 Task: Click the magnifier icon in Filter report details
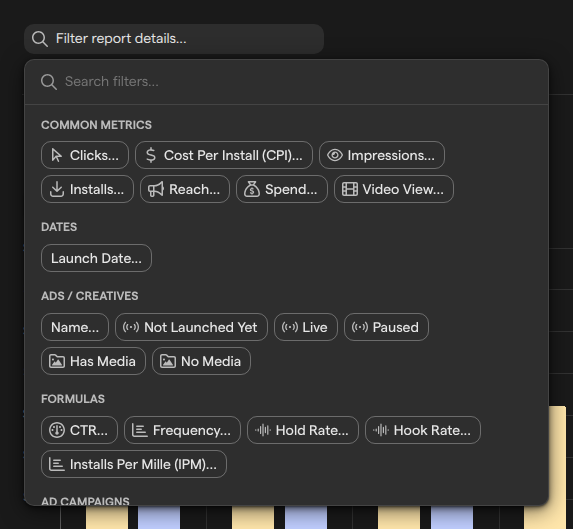40,39
